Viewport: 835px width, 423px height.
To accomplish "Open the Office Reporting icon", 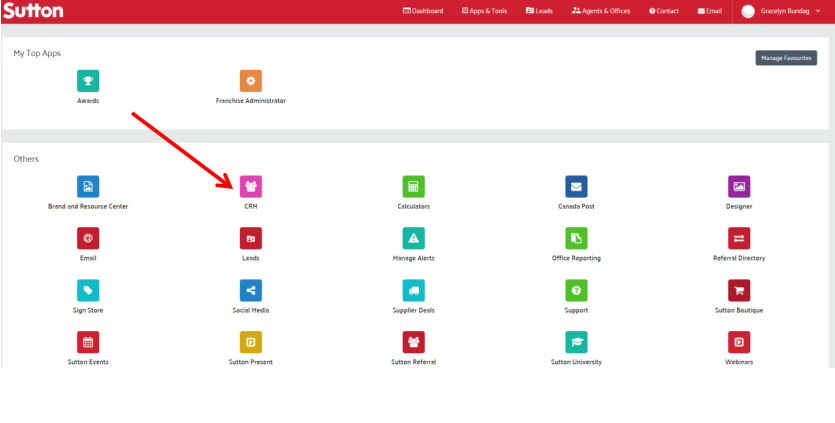I will tap(576, 238).
